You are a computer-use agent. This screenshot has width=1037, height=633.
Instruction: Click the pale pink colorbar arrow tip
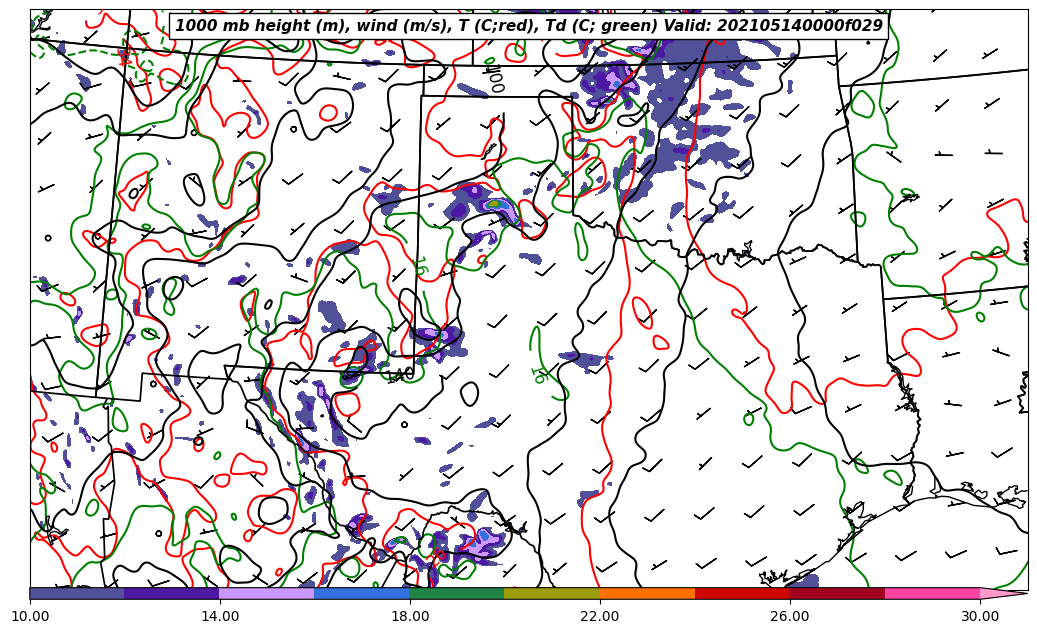(x=1003, y=593)
